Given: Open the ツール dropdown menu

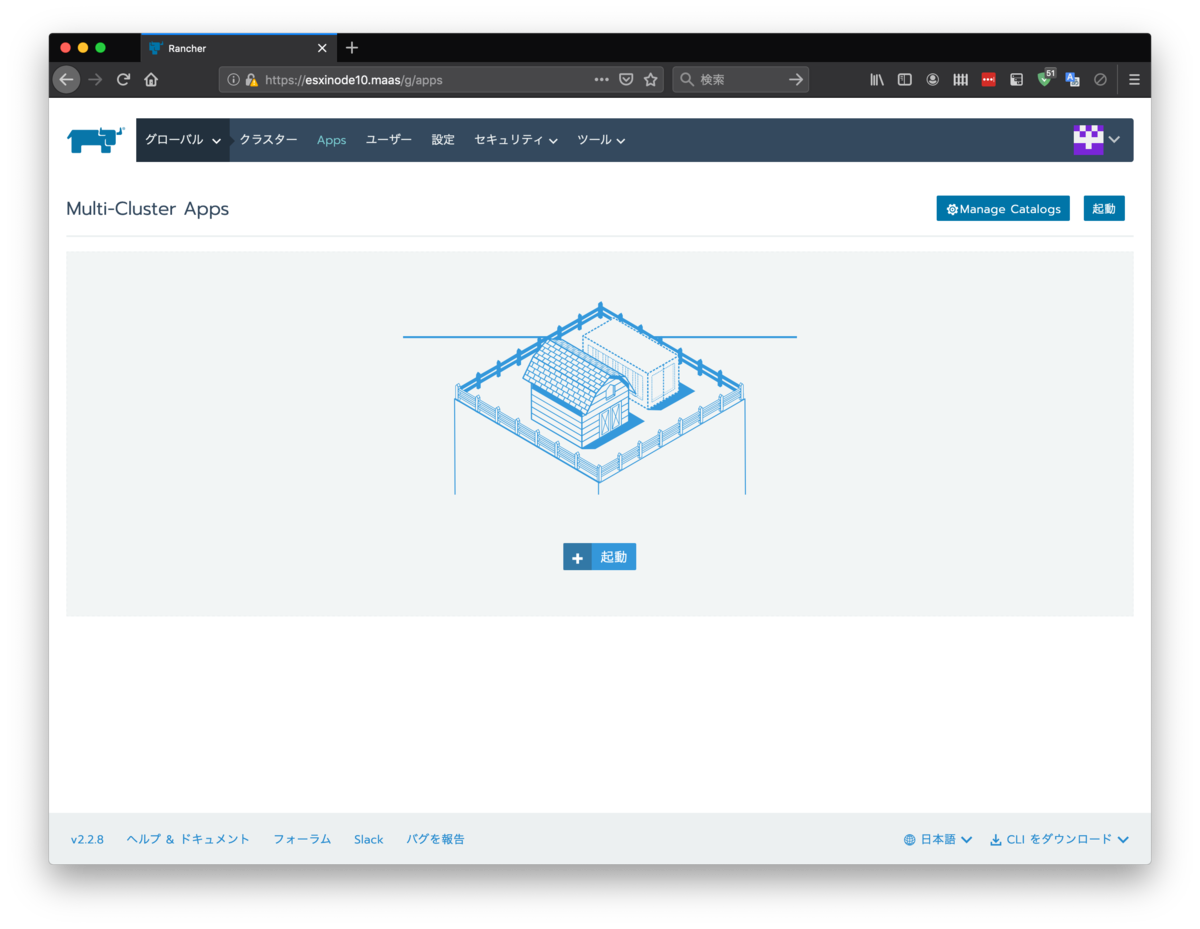Looking at the screenshot, I should tap(600, 140).
